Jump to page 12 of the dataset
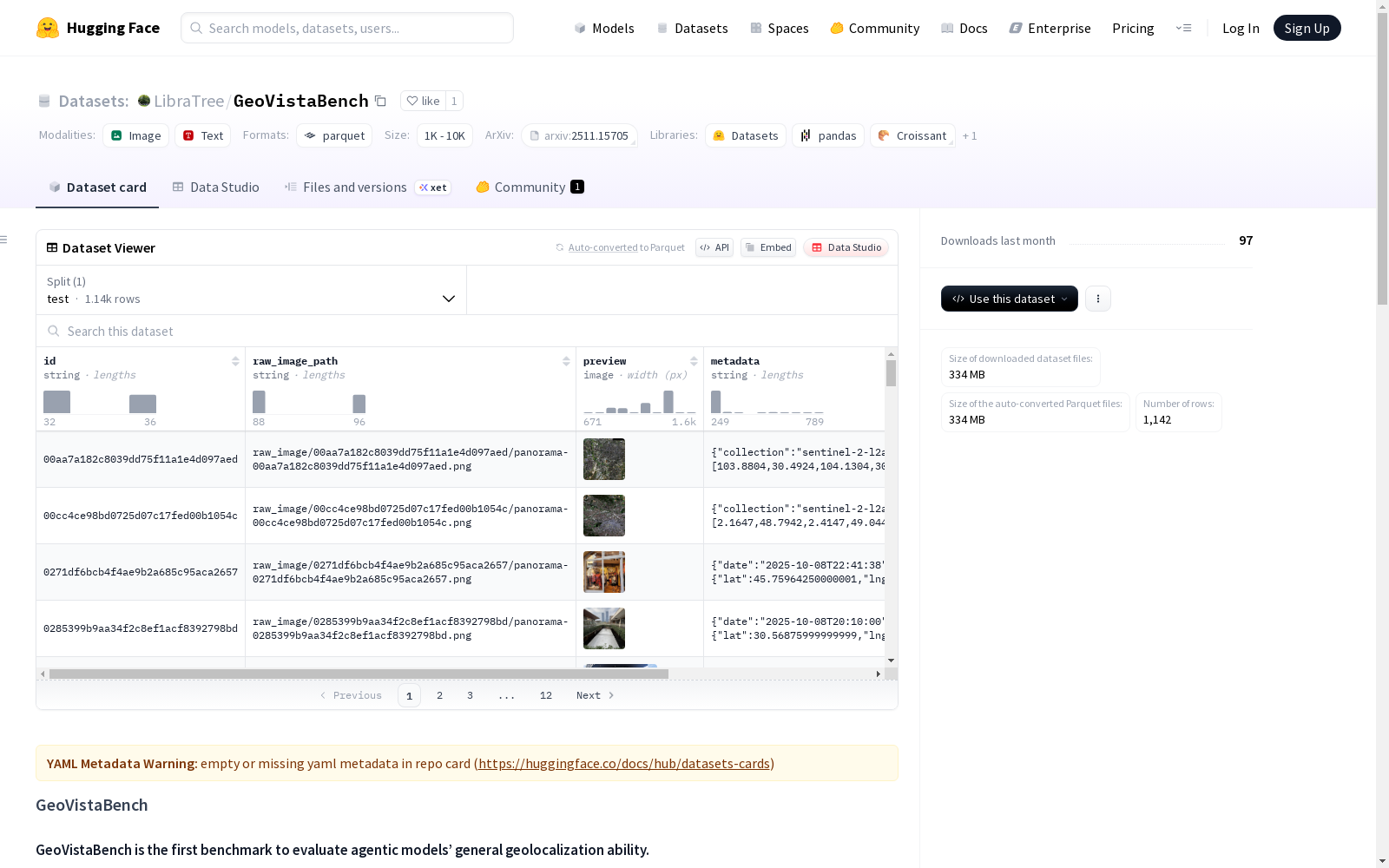Viewport: 1389px width, 868px height. click(546, 695)
